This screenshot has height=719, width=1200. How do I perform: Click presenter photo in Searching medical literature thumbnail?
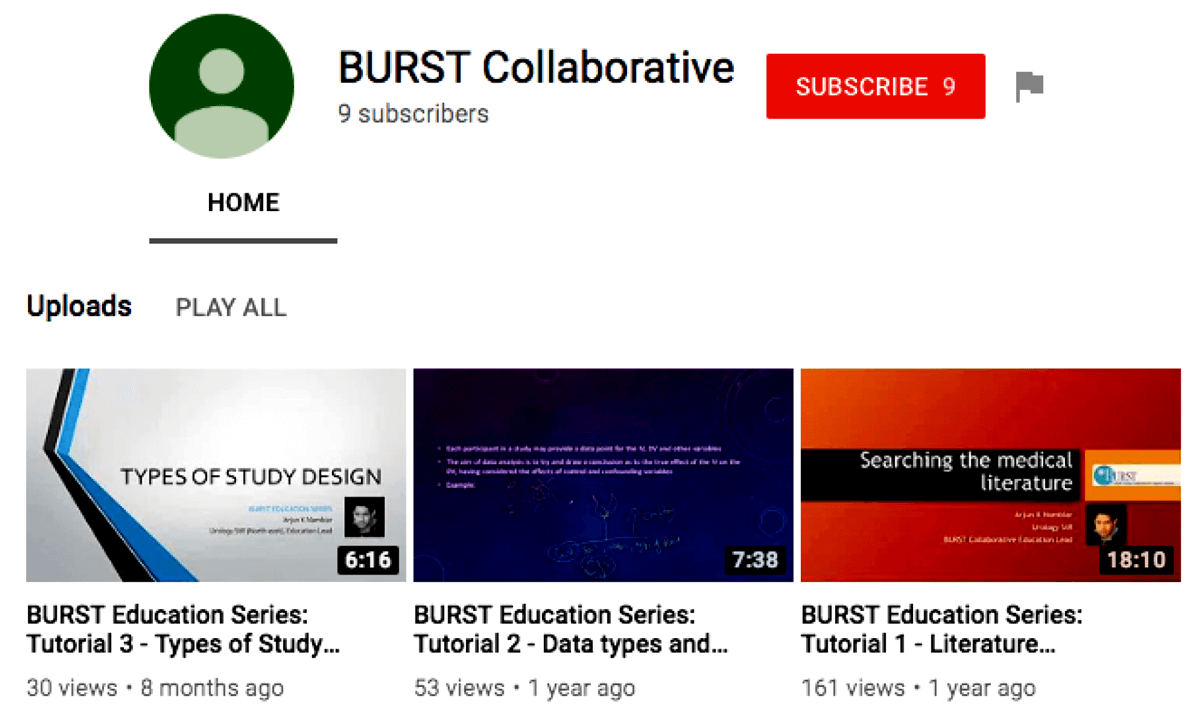(x=1106, y=524)
